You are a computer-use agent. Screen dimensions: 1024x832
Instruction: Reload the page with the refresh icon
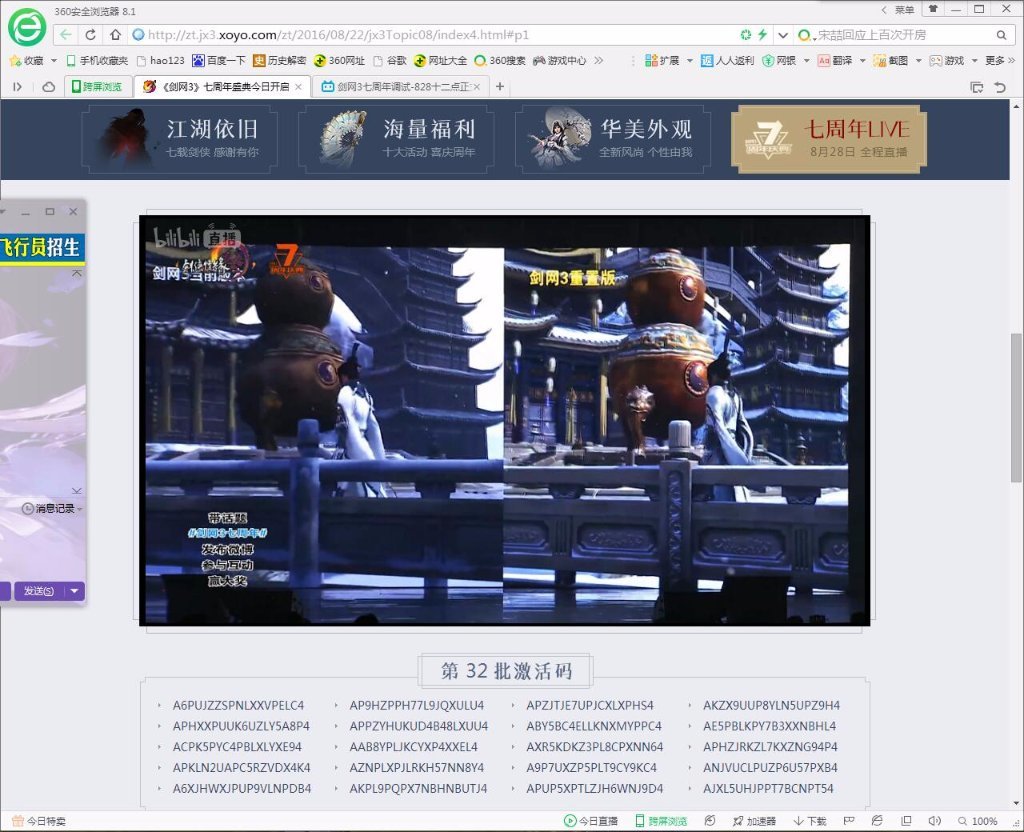(91, 35)
